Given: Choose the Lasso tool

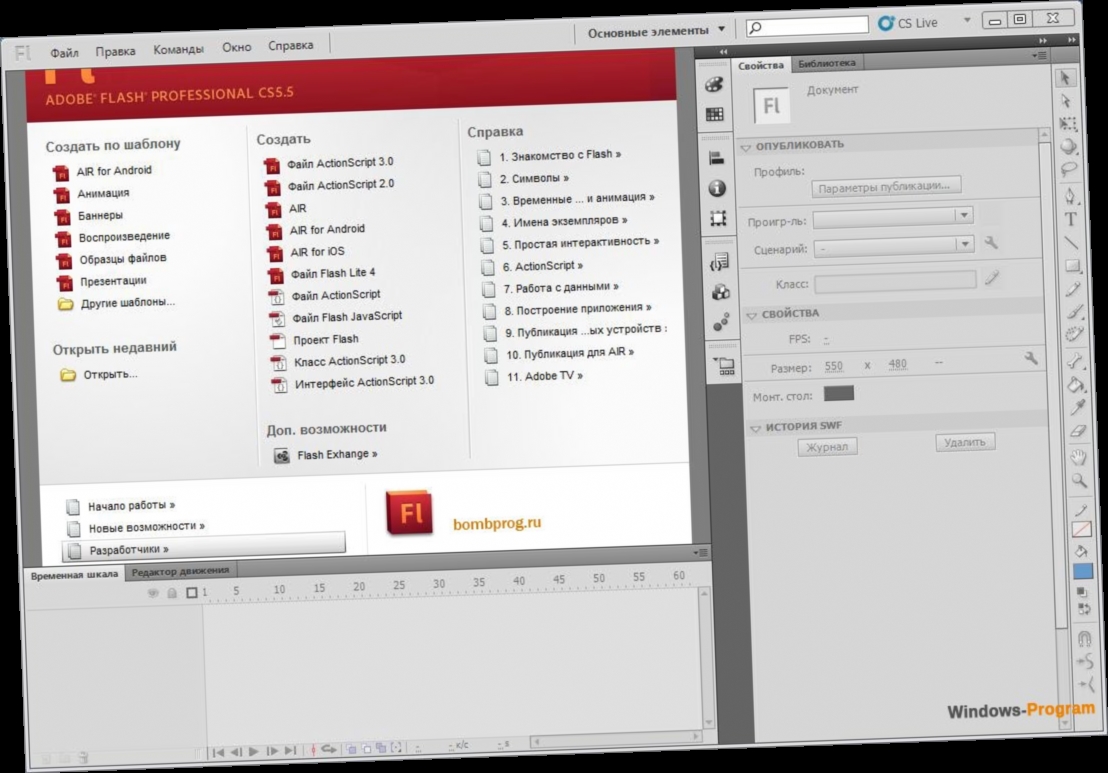Looking at the screenshot, I should 1069,170.
